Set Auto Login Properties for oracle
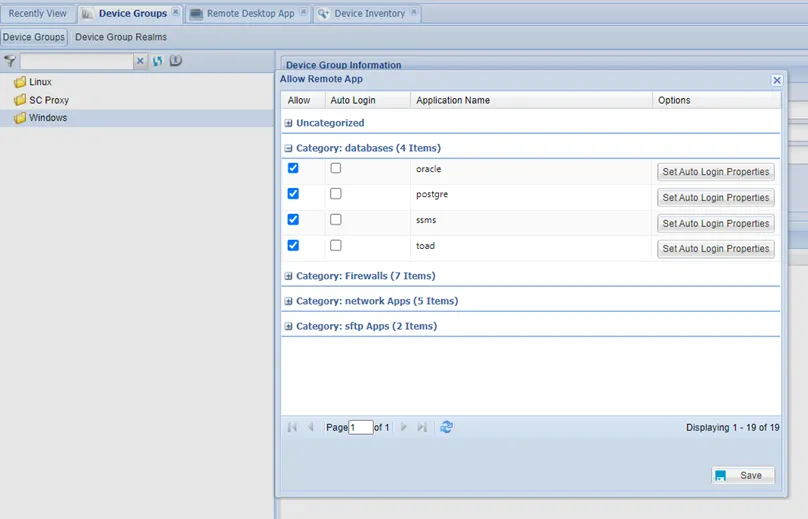Screen dimensions: 808x519 716,172
